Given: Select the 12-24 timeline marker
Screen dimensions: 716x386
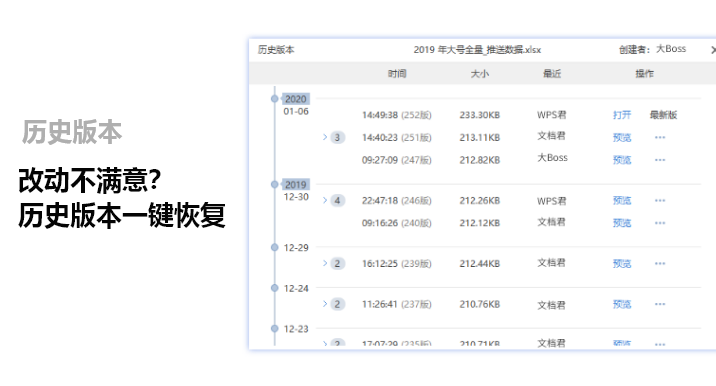Looking at the screenshot, I should [x=274, y=288].
